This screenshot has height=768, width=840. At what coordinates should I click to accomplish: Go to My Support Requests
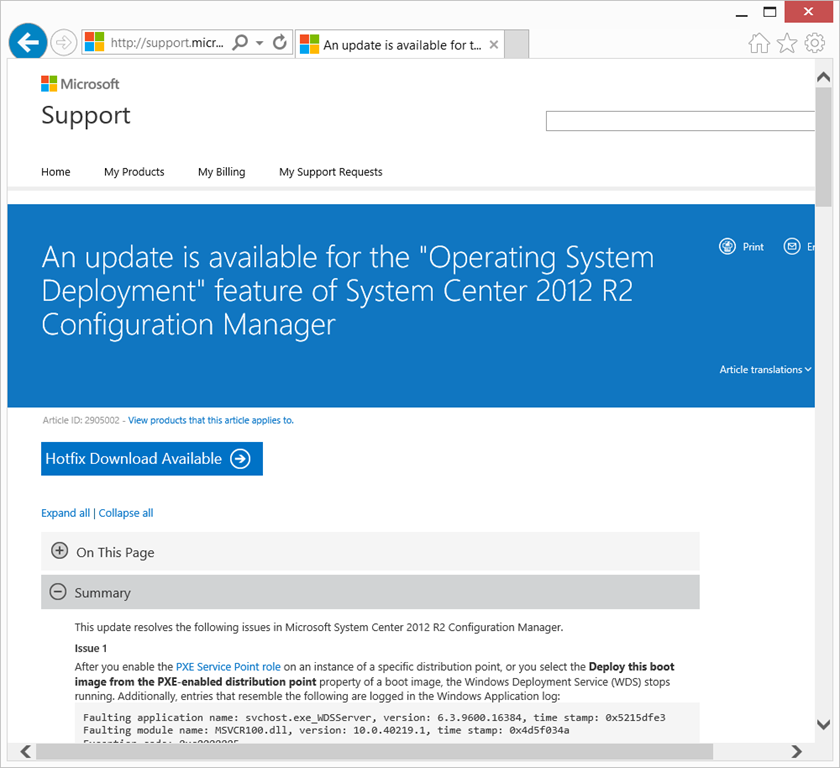[x=330, y=172]
